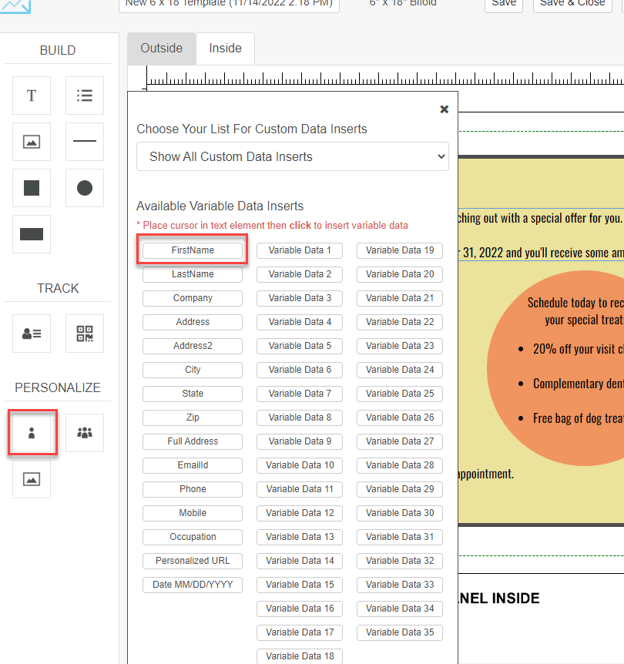The image size is (624, 664).
Task: Select the square shape tool
Action: click(x=31, y=188)
